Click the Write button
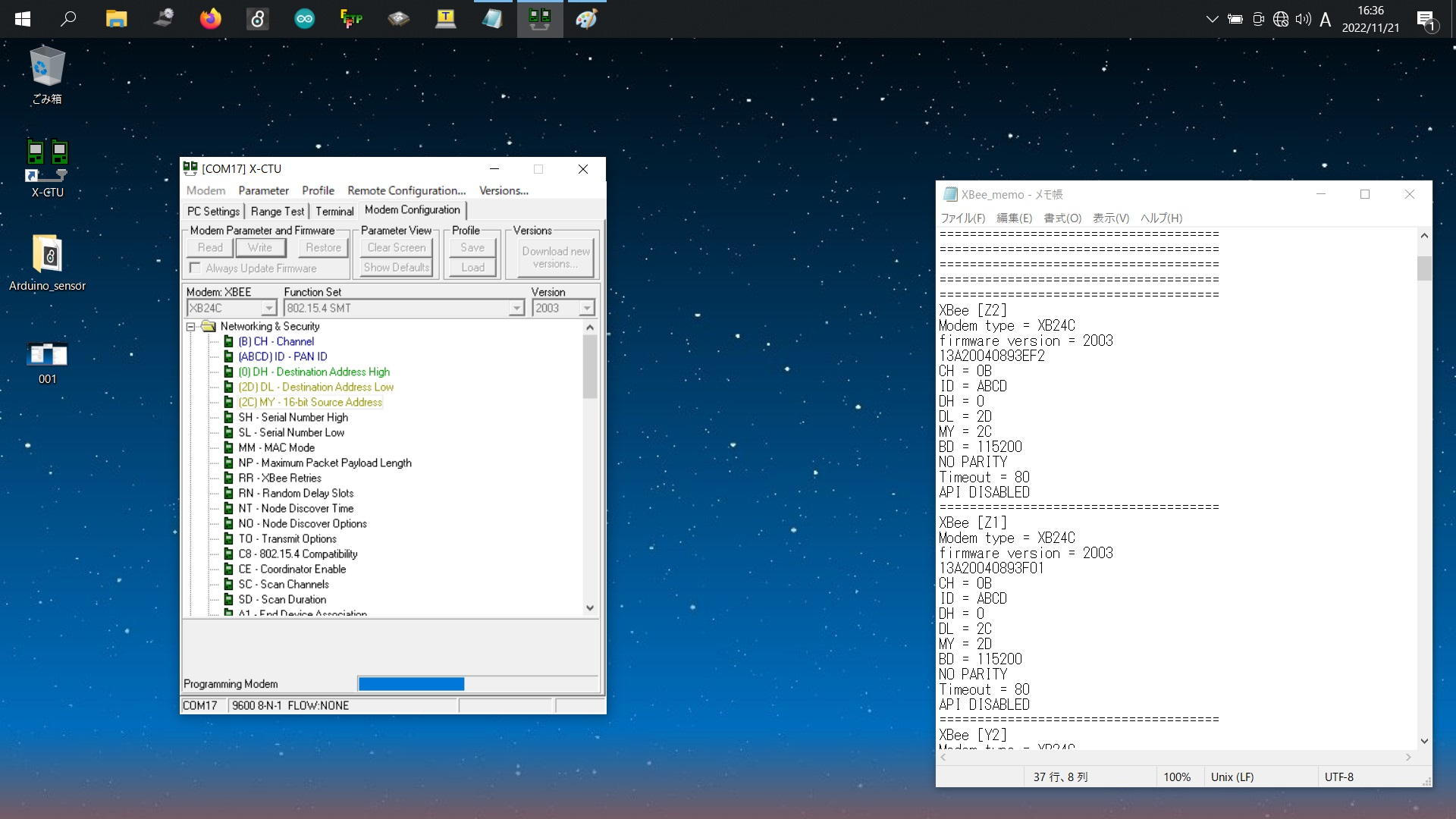 point(259,247)
